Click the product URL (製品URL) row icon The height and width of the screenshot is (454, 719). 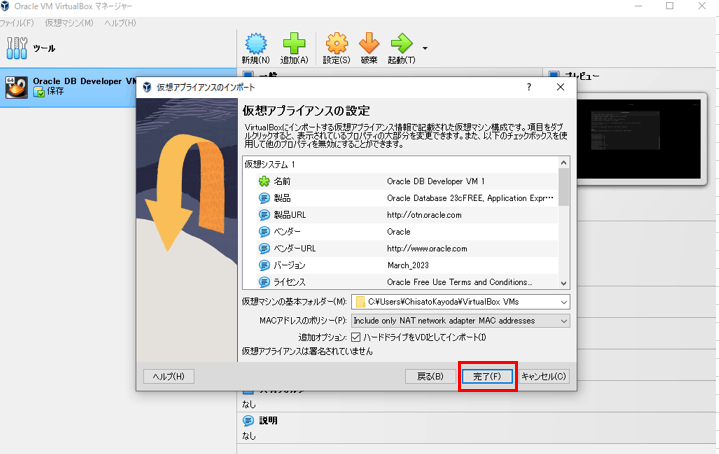tap(264, 215)
